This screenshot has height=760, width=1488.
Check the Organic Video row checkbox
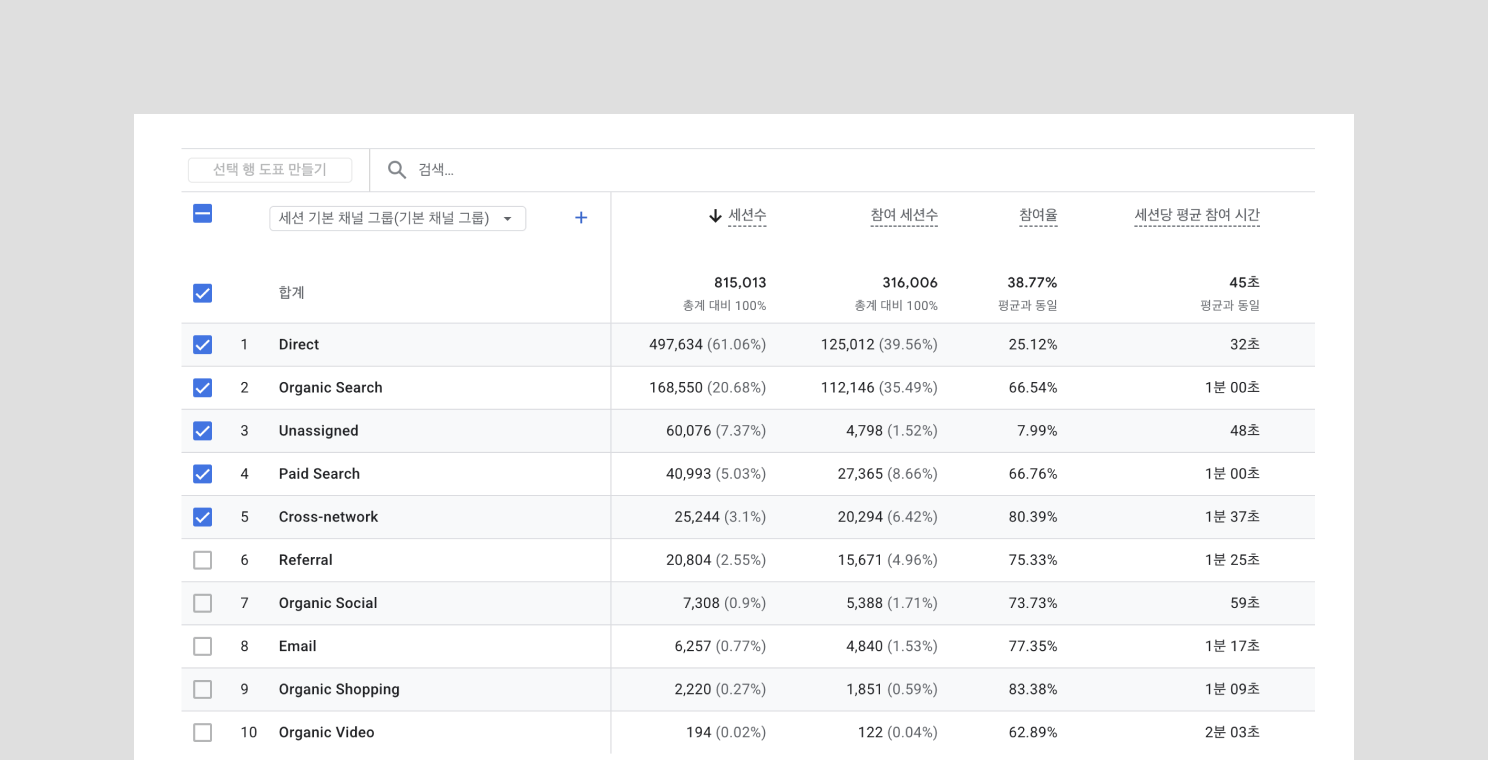[202, 732]
